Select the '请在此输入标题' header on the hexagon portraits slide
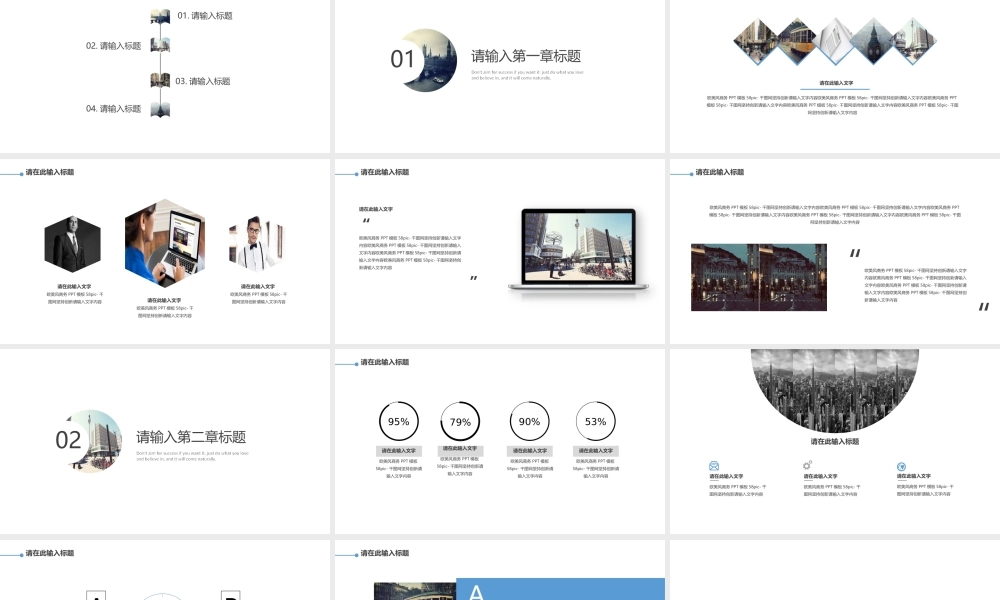The width and height of the screenshot is (1000, 600). click(x=50, y=172)
